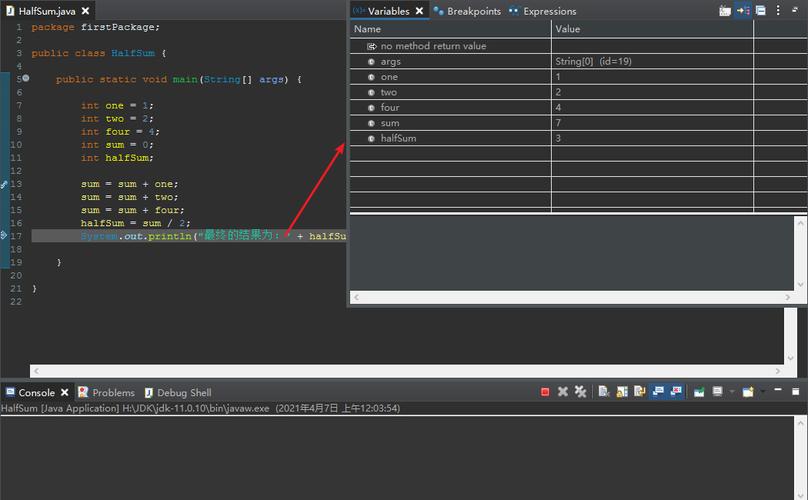Click Collapse All icon in Variables view

tap(761, 10)
